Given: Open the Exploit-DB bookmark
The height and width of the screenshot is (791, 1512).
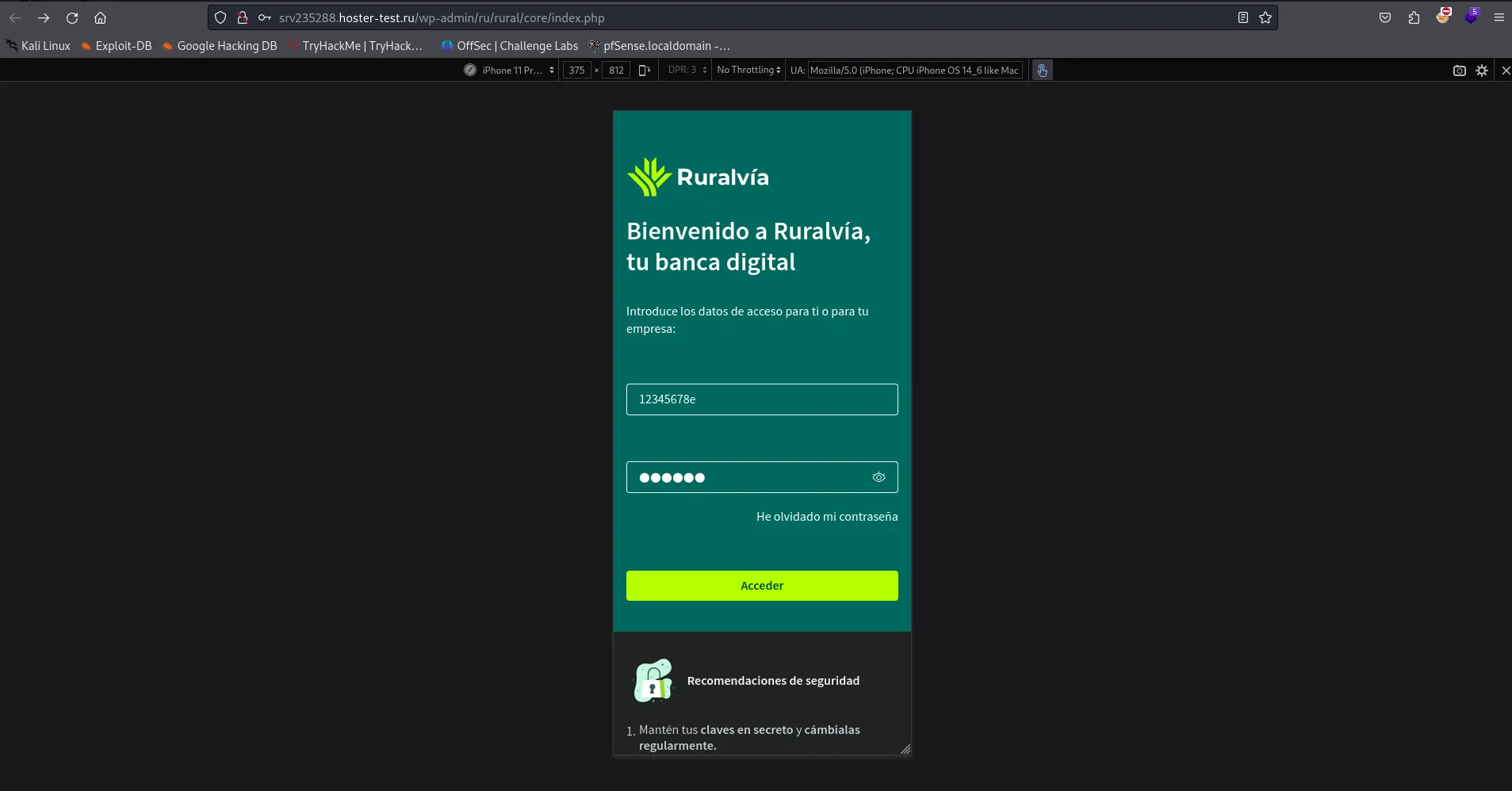Looking at the screenshot, I should [116, 46].
